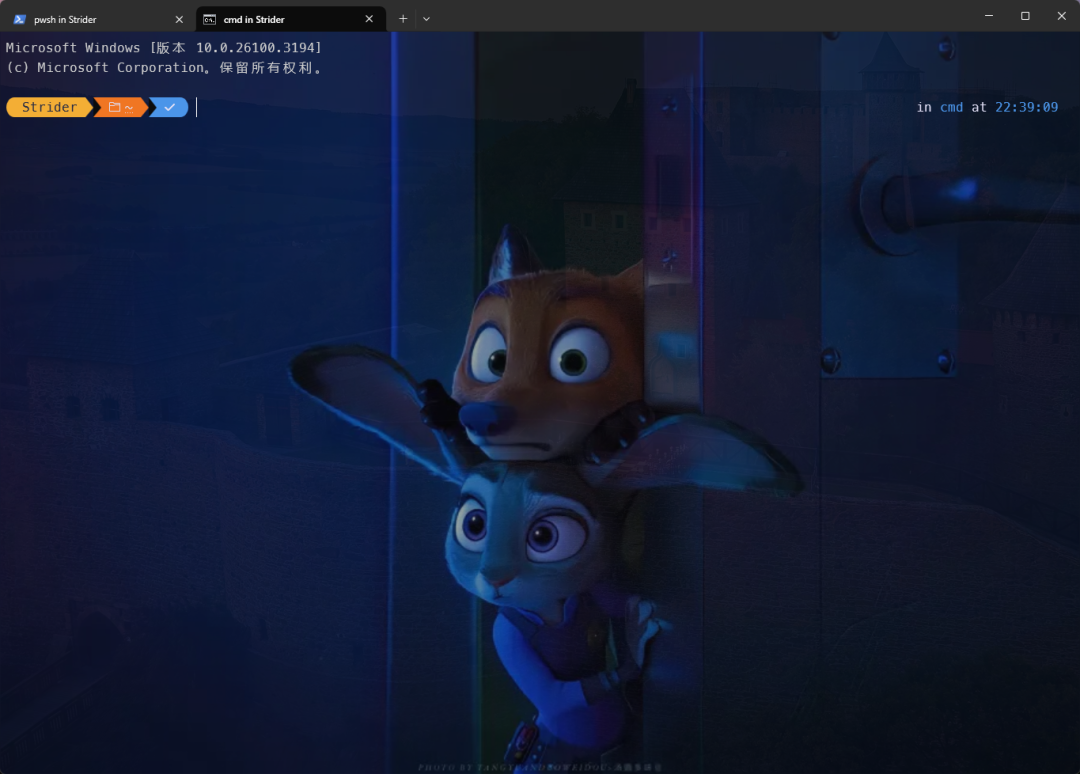The image size is (1080, 774).
Task: Click the Microsoft Windows version line
Action: click(163, 48)
